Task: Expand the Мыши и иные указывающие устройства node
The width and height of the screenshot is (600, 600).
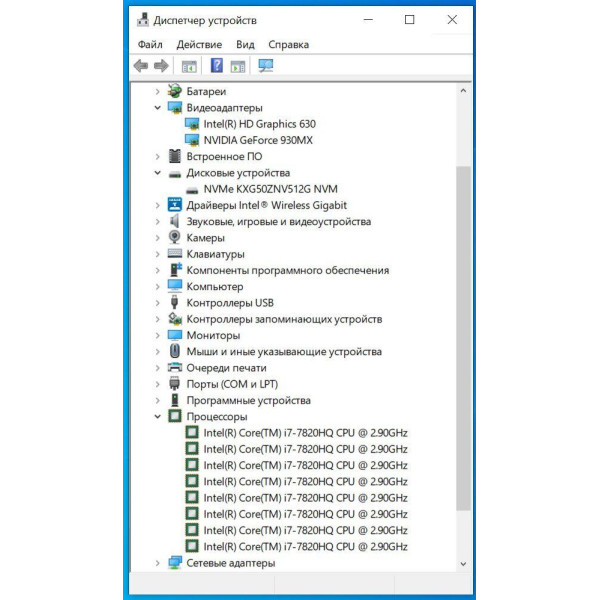Action: click(157, 352)
